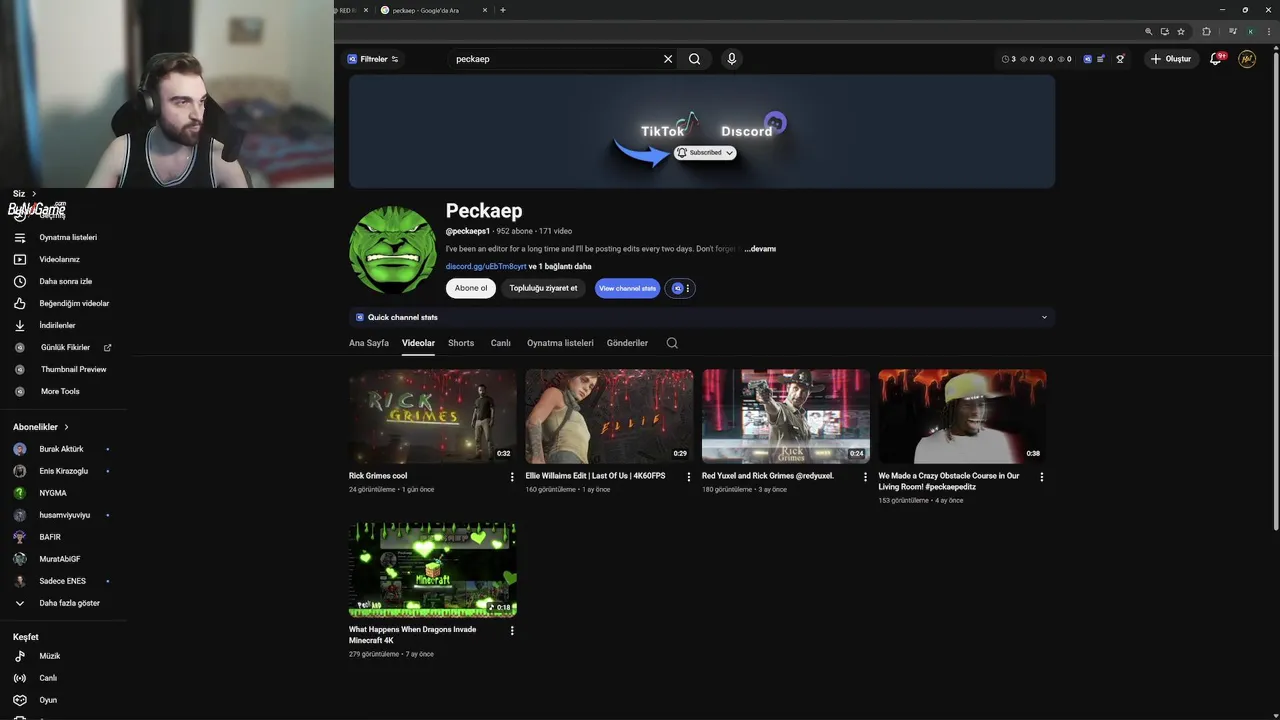Image resolution: width=1280 pixels, height=720 pixels.
Task: Click the Oluştur create button
Action: (x=1171, y=59)
